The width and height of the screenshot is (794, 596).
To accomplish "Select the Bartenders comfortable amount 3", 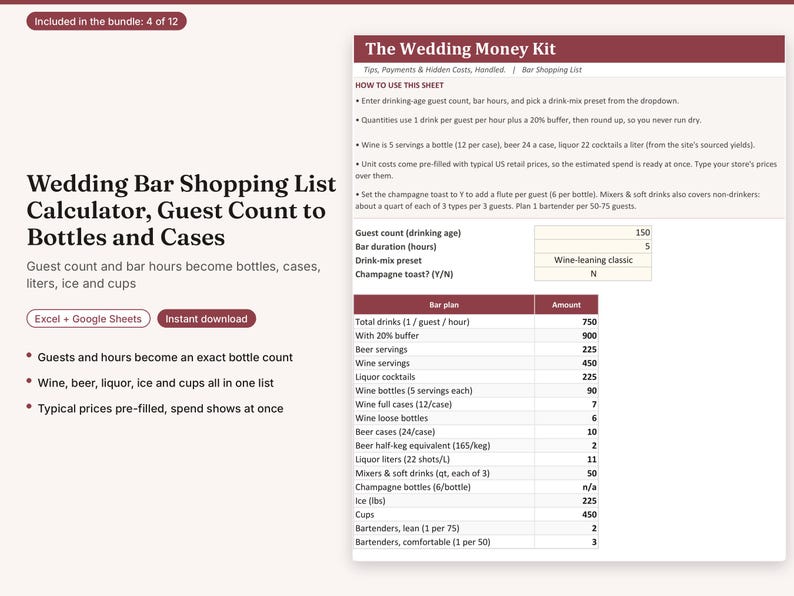I will (x=566, y=542).
